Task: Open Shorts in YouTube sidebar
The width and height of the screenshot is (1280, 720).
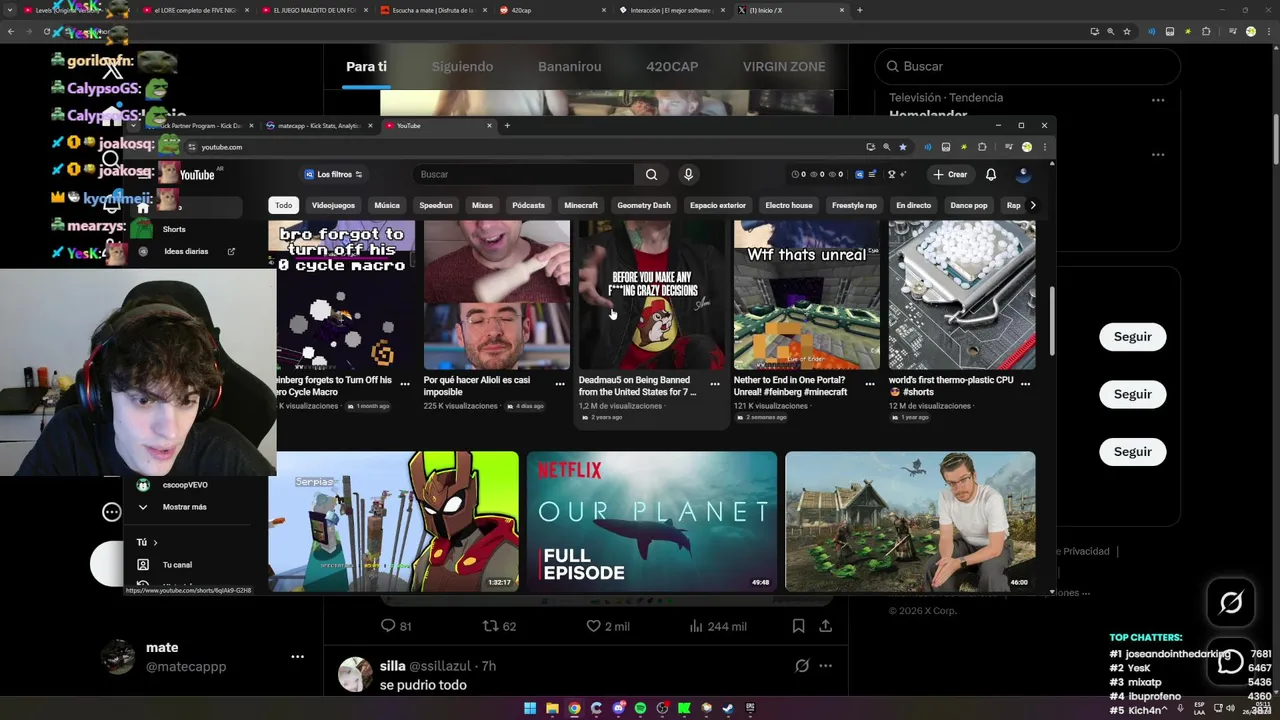Action: [x=174, y=229]
